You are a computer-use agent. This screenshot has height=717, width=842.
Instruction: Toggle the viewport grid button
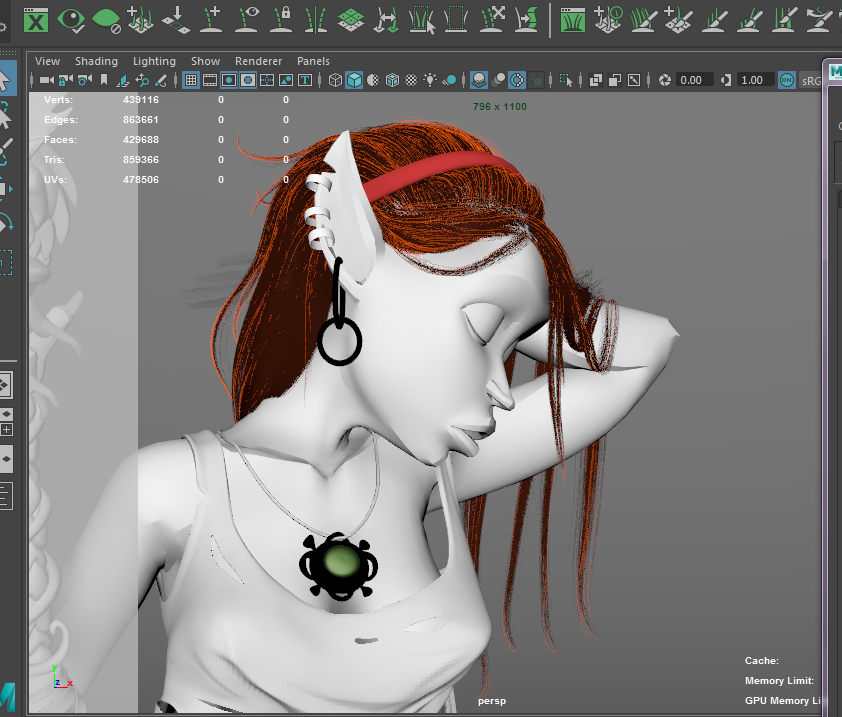191,81
